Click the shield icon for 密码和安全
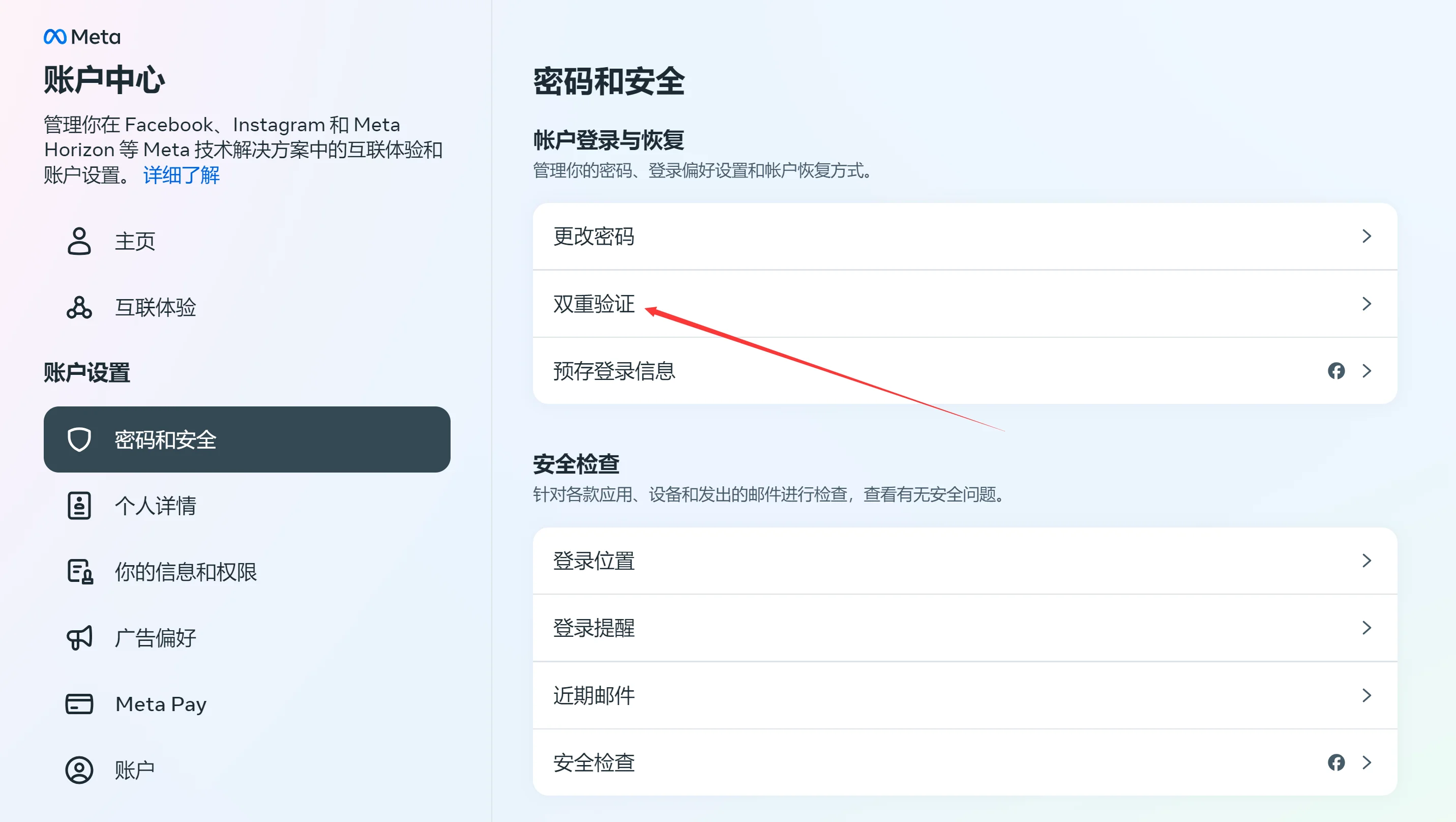The width and height of the screenshot is (1456, 822). click(79, 440)
